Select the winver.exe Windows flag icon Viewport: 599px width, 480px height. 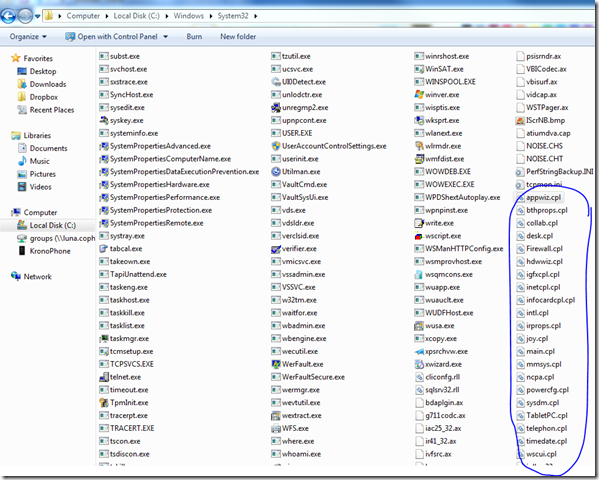[x=419, y=95]
